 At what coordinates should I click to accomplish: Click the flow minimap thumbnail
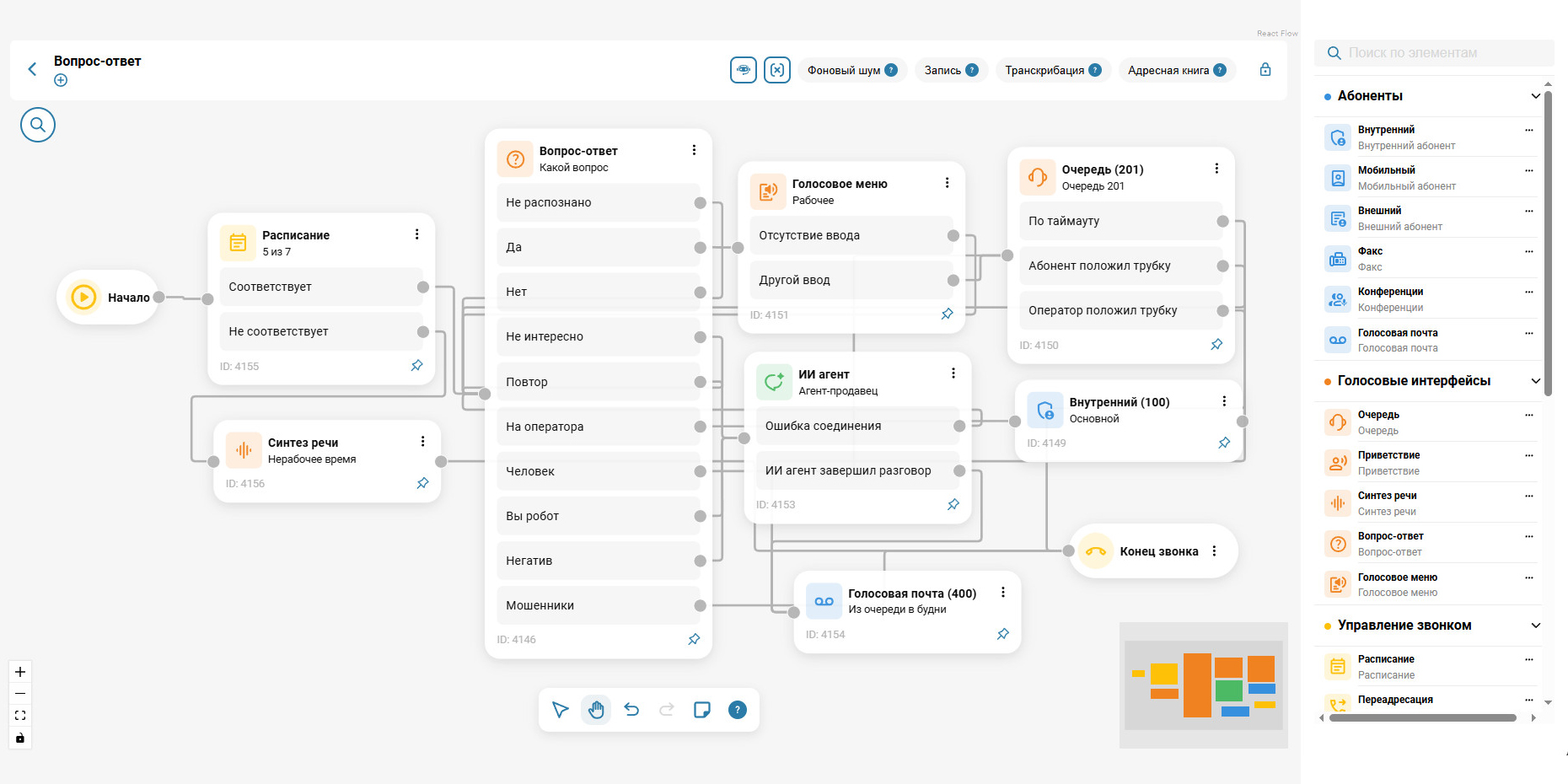1203,685
